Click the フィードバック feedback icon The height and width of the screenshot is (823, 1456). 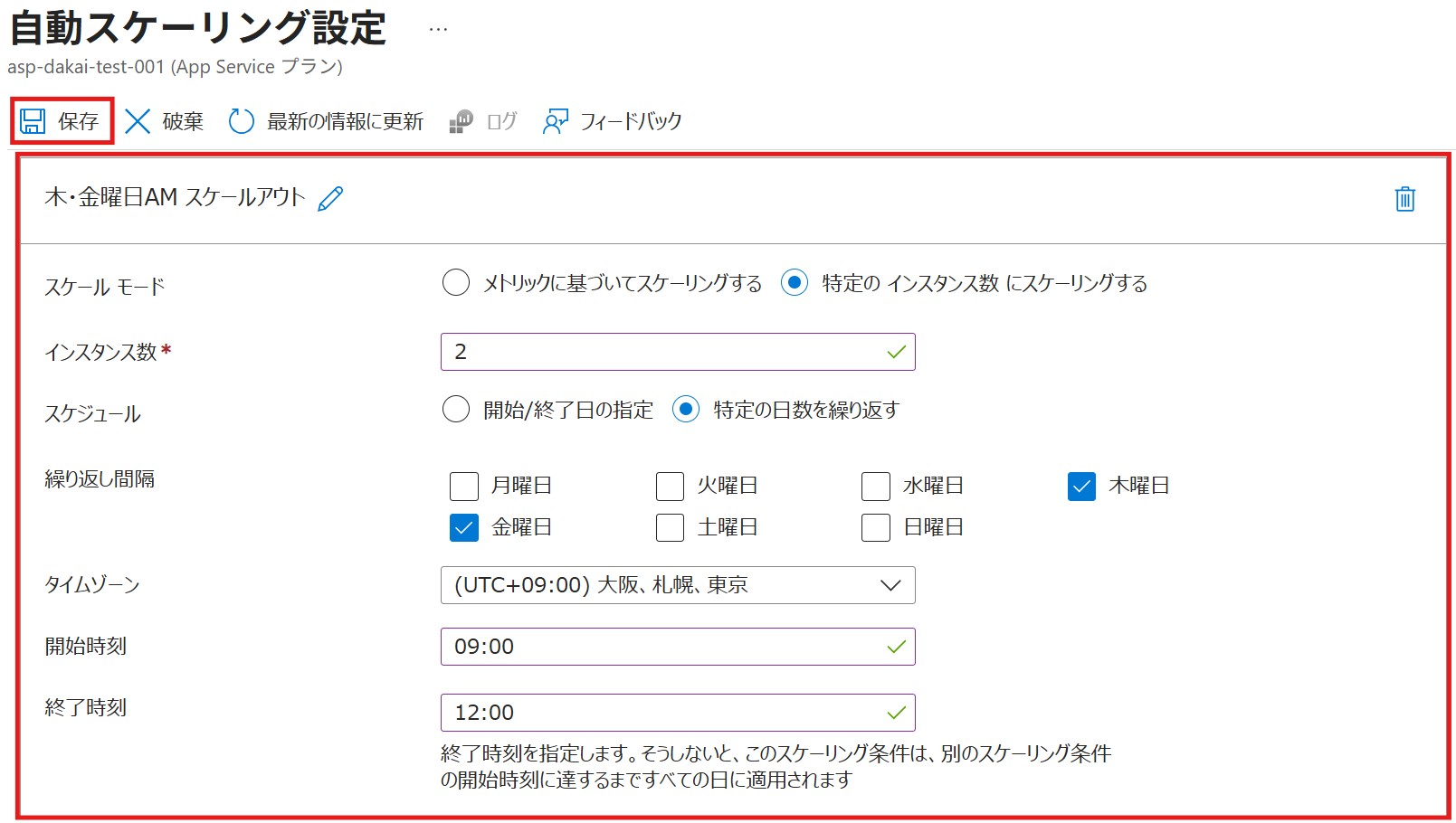tap(556, 121)
